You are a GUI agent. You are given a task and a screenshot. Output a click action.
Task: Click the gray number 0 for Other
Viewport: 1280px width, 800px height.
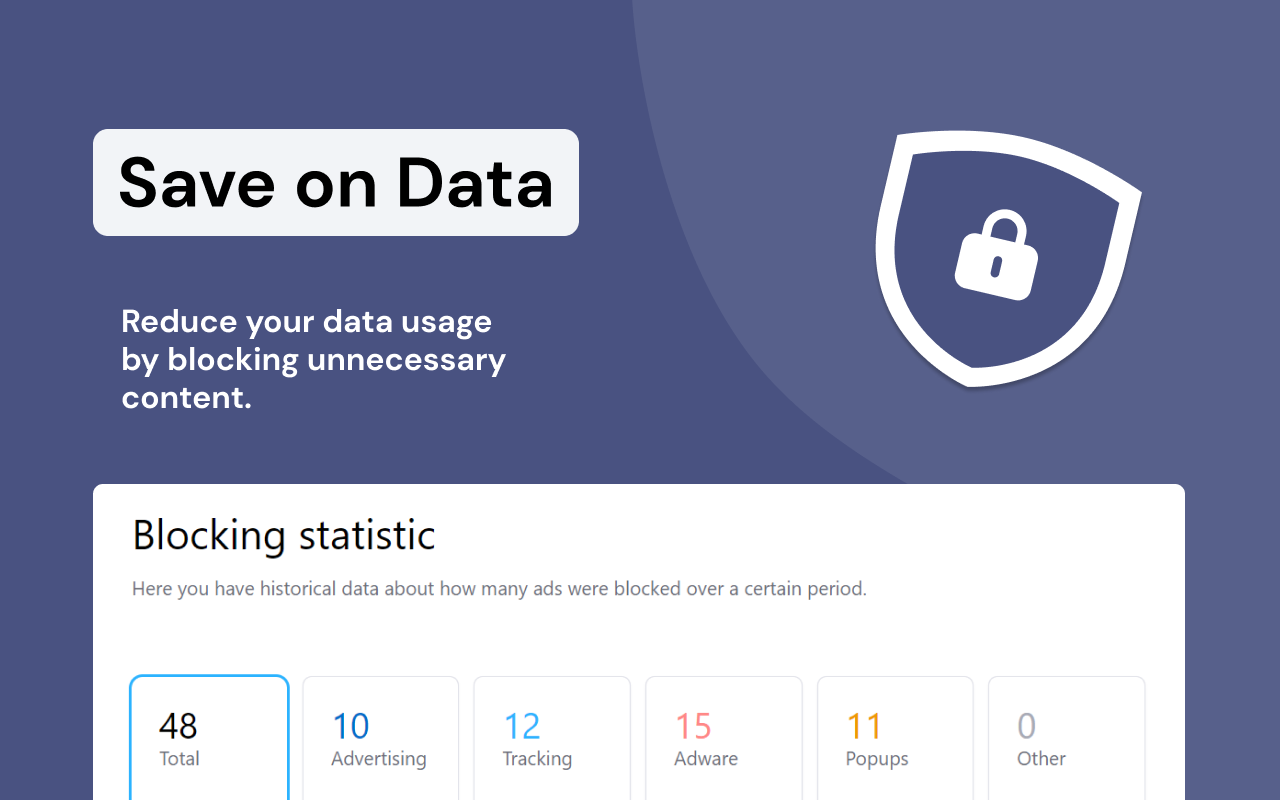tap(1026, 726)
